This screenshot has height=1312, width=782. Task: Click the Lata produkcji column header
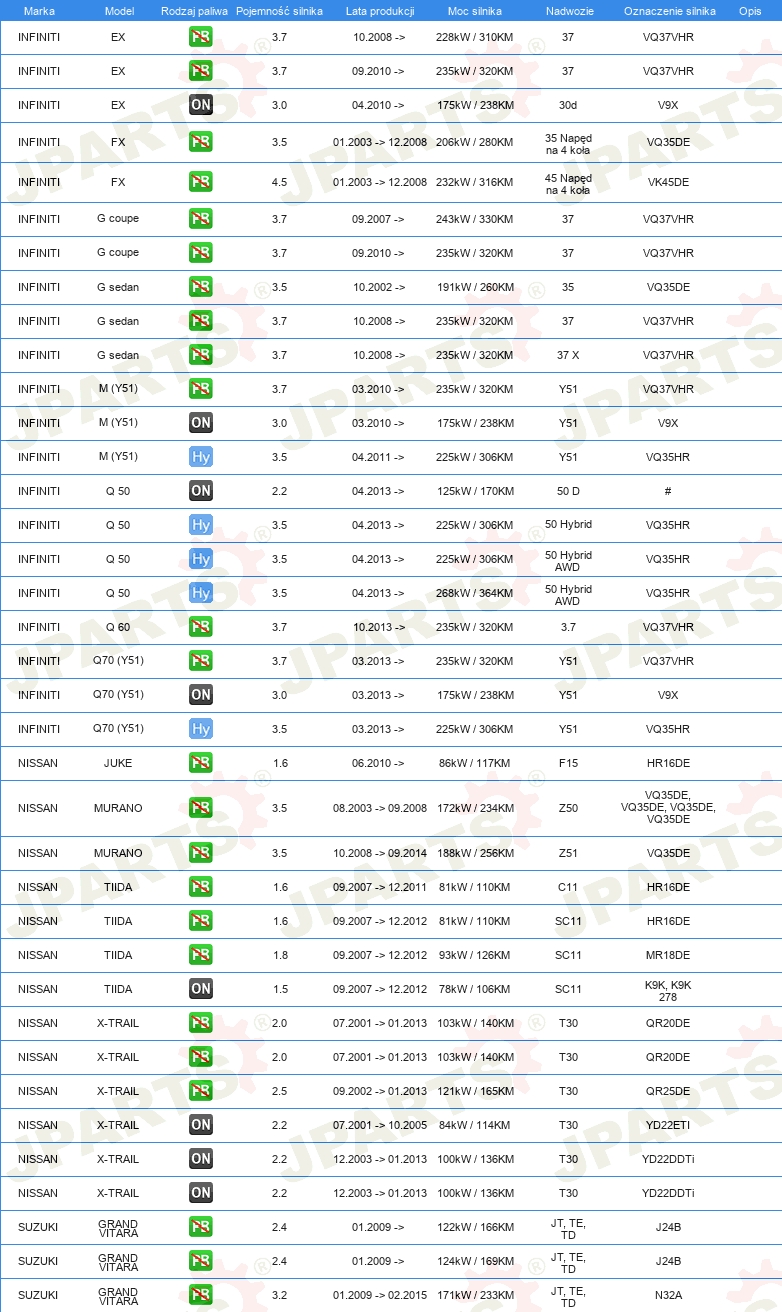379,10
